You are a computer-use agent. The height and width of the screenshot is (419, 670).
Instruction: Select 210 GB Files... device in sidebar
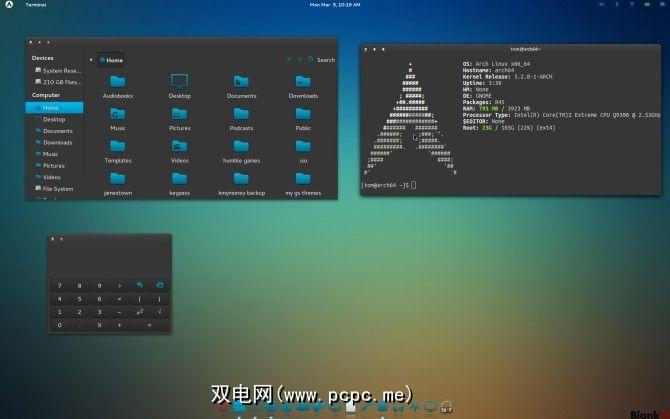pyautogui.click(x=58, y=82)
